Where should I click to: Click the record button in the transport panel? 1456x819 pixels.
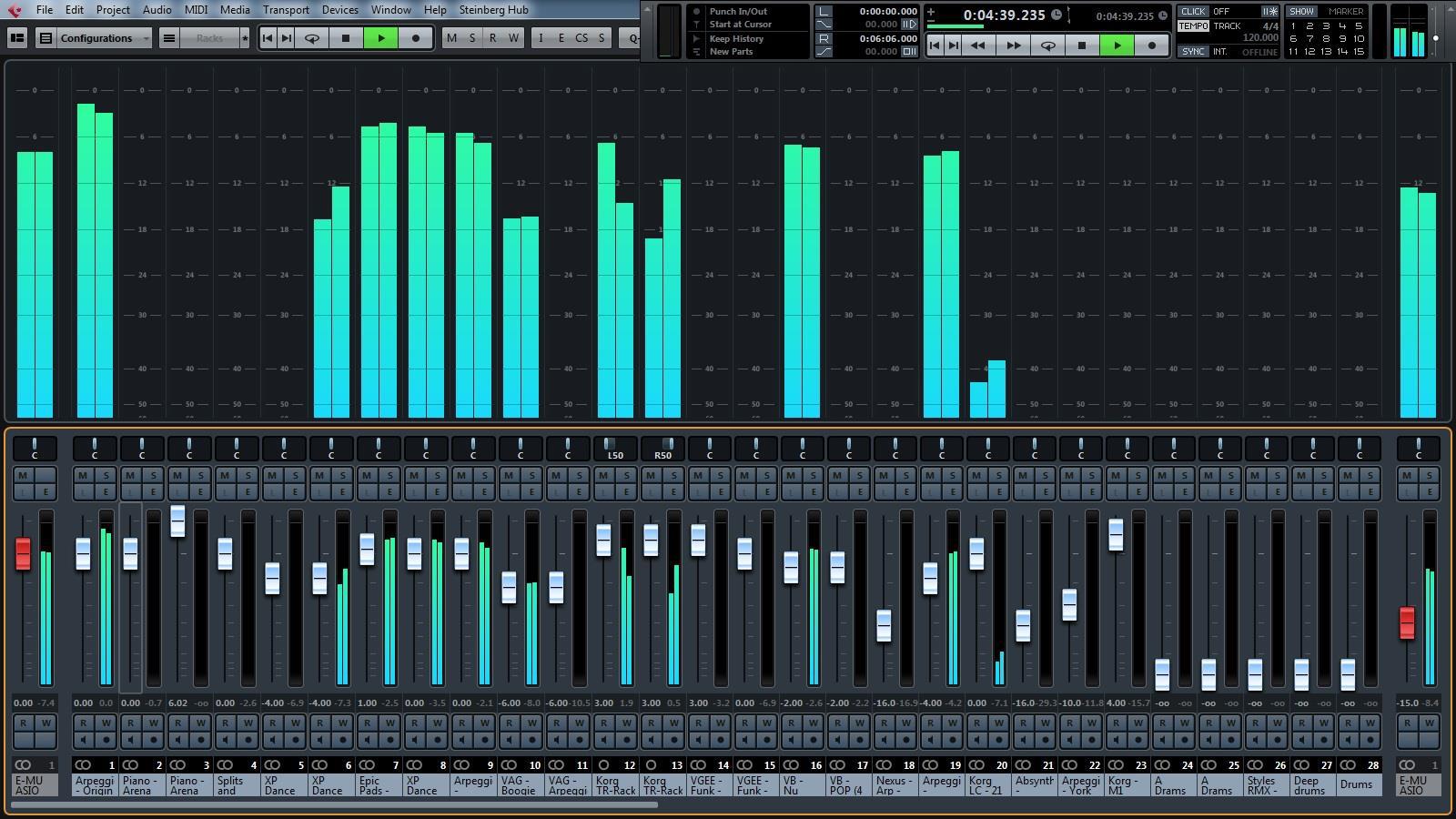coord(1152,45)
